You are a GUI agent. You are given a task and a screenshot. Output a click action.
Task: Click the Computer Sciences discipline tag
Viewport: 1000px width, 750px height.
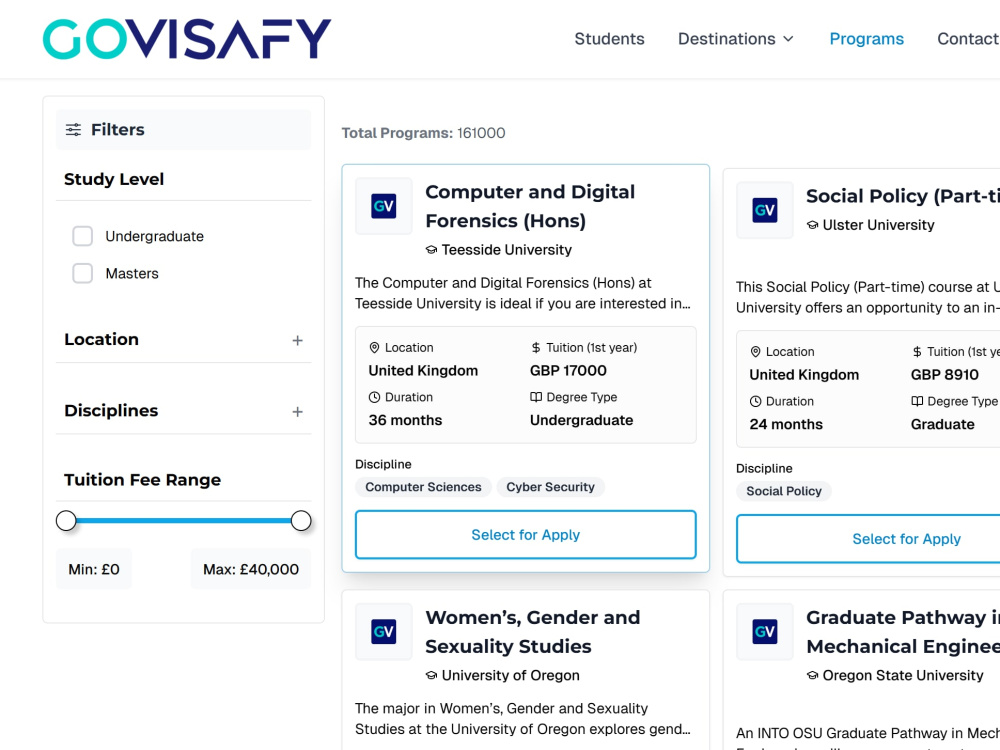click(x=423, y=487)
